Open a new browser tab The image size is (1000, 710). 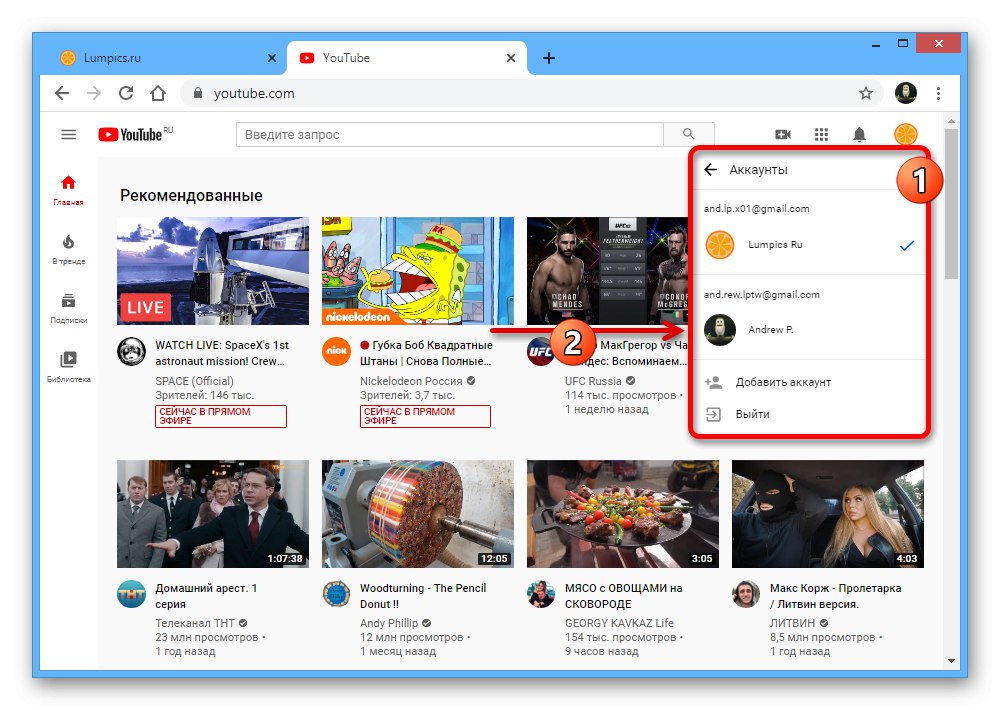click(x=548, y=58)
